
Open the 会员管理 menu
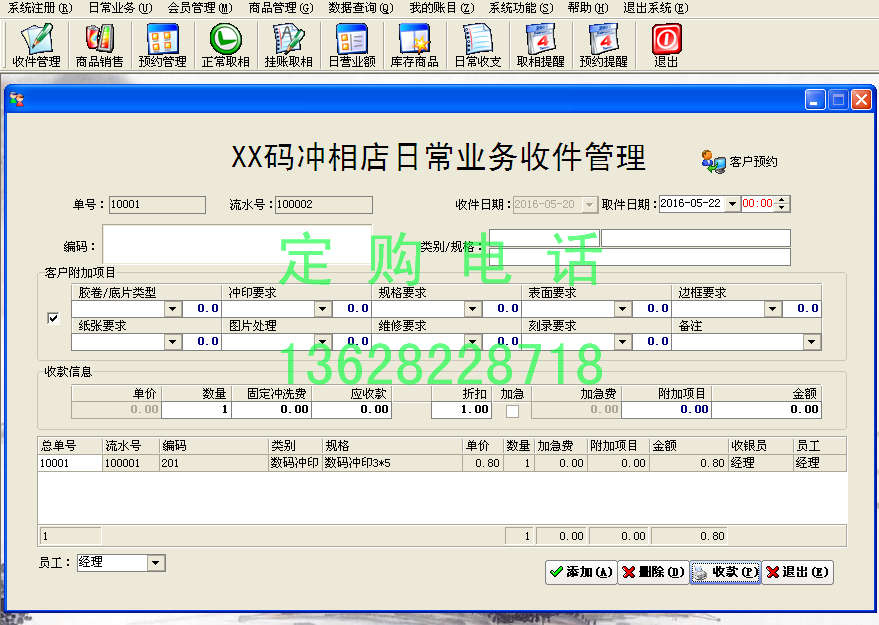200,8
